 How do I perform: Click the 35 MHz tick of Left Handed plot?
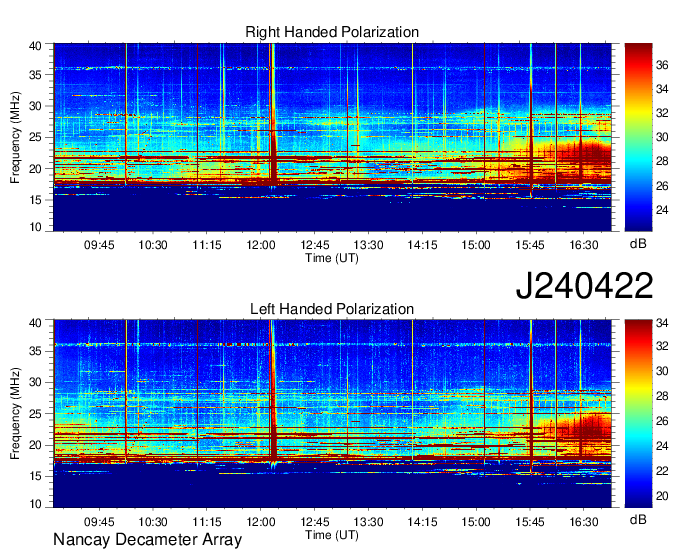36,351
